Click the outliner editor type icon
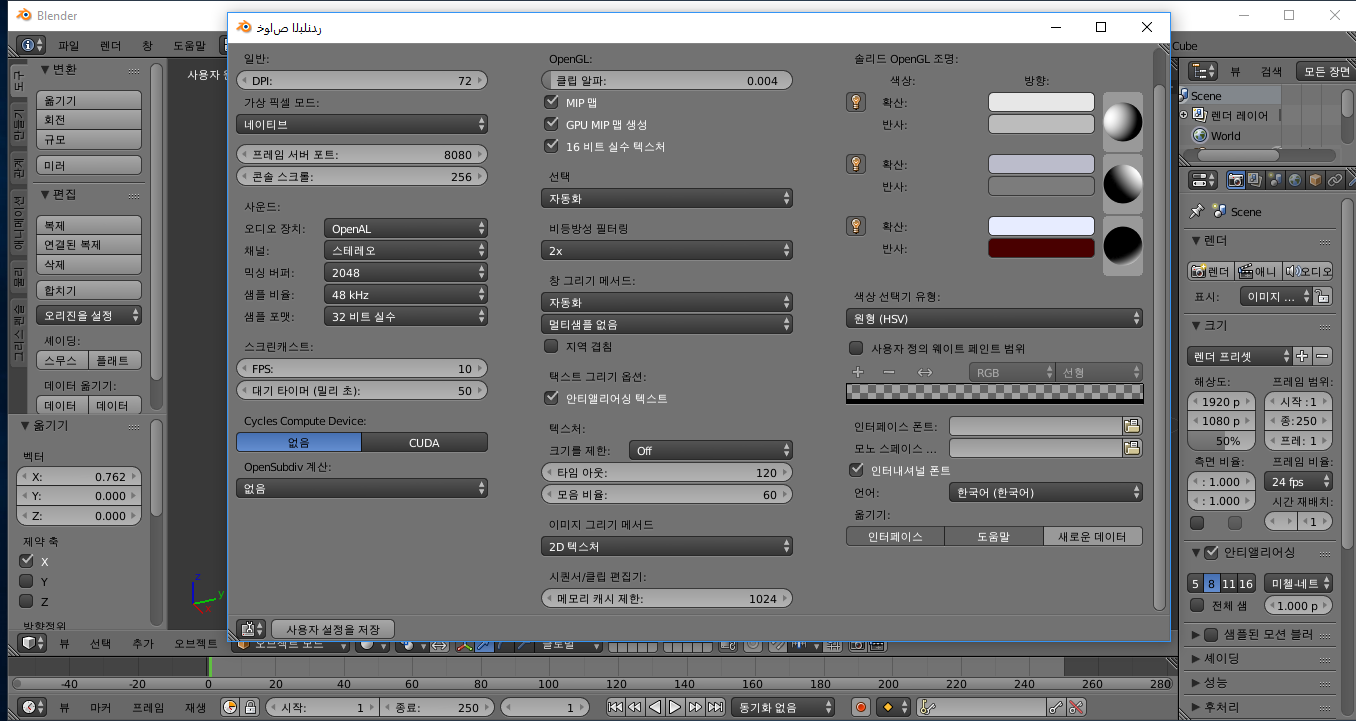Screen dimensions: 1356x721 [1201, 71]
